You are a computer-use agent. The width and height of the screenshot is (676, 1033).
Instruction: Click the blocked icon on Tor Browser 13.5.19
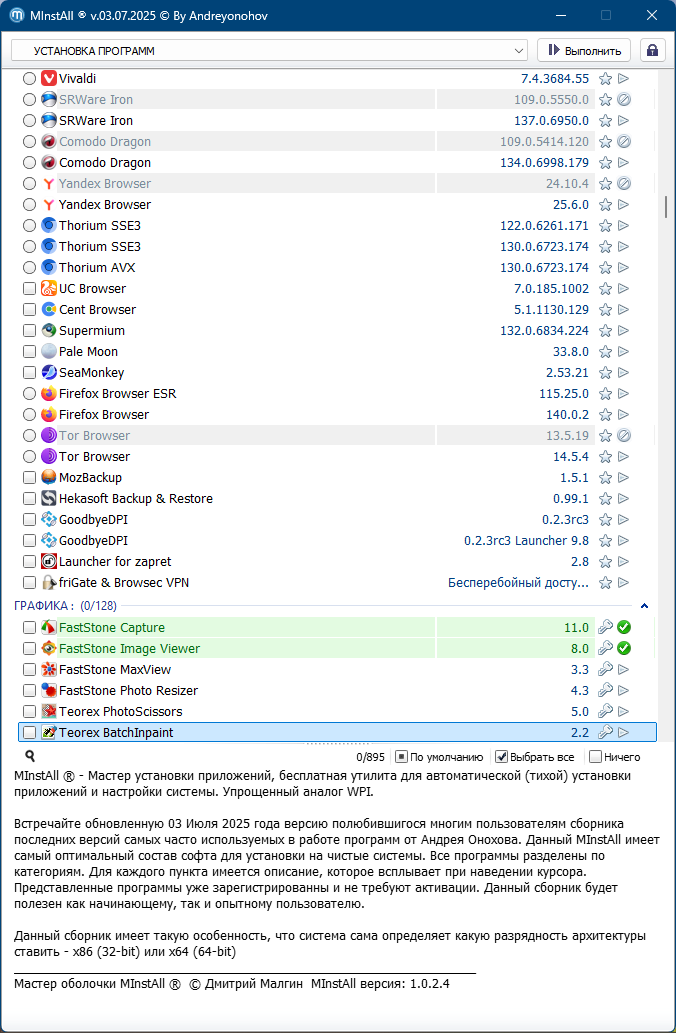tap(624, 435)
